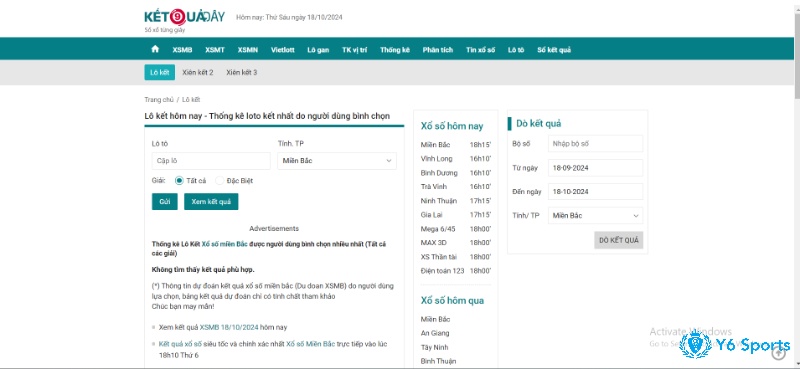Open the Xổ số Miền Bắc link in the bullet list
This screenshot has width=800, height=369.
coord(311,344)
